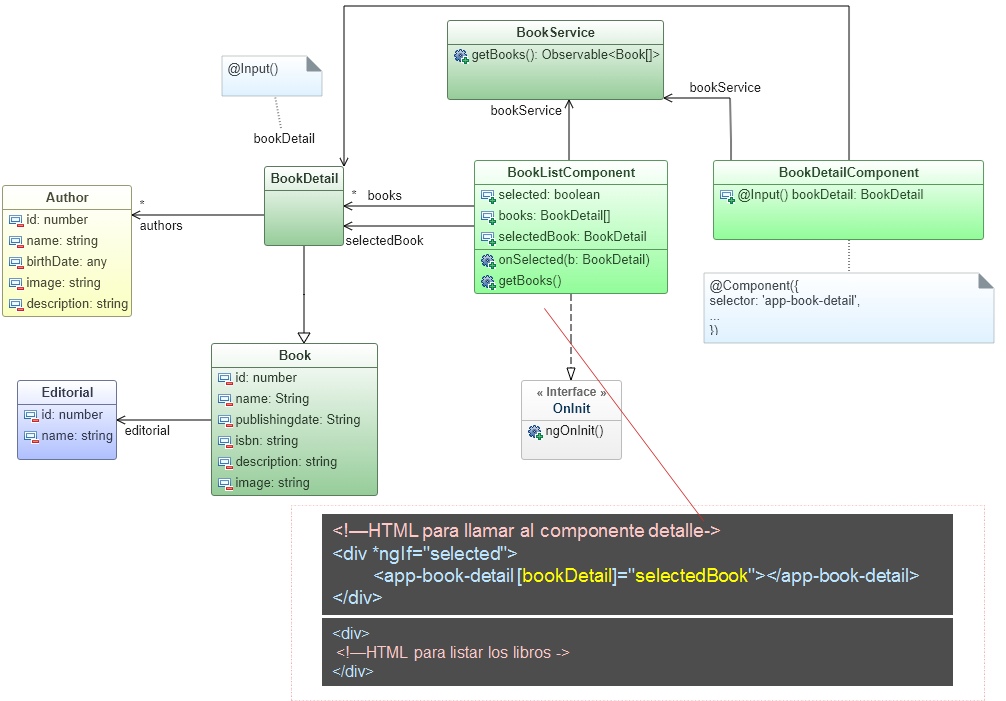
Task: Select the birthDate attribute icon in Author
Action: pos(16,262)
